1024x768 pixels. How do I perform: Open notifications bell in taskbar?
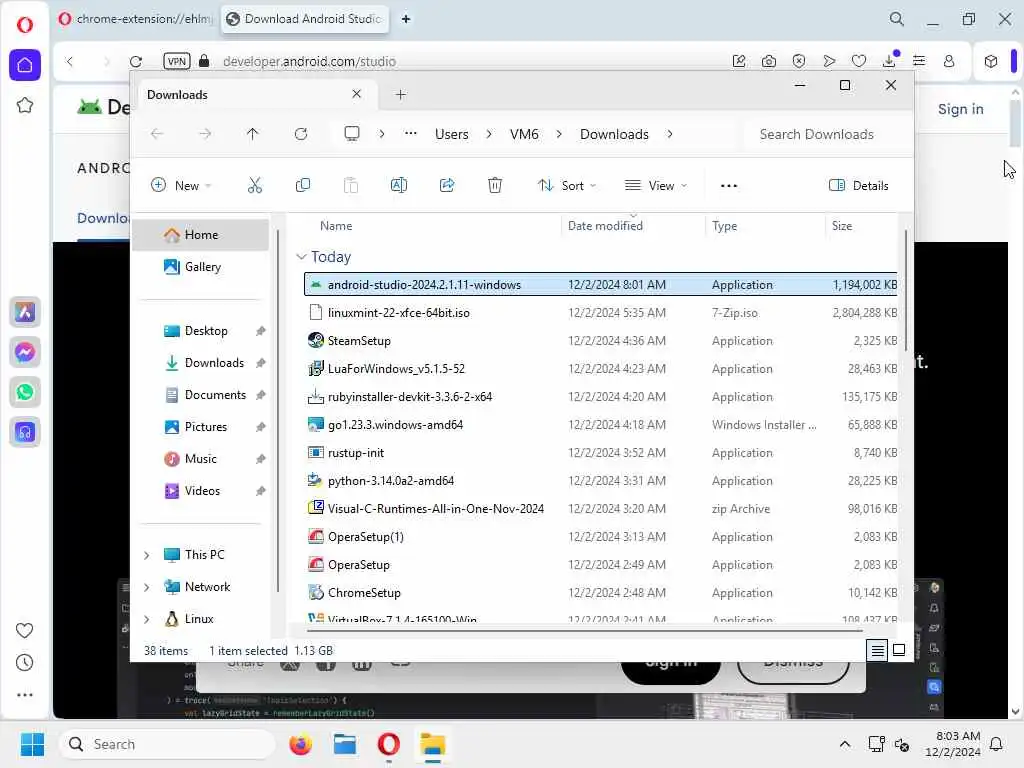996,744
